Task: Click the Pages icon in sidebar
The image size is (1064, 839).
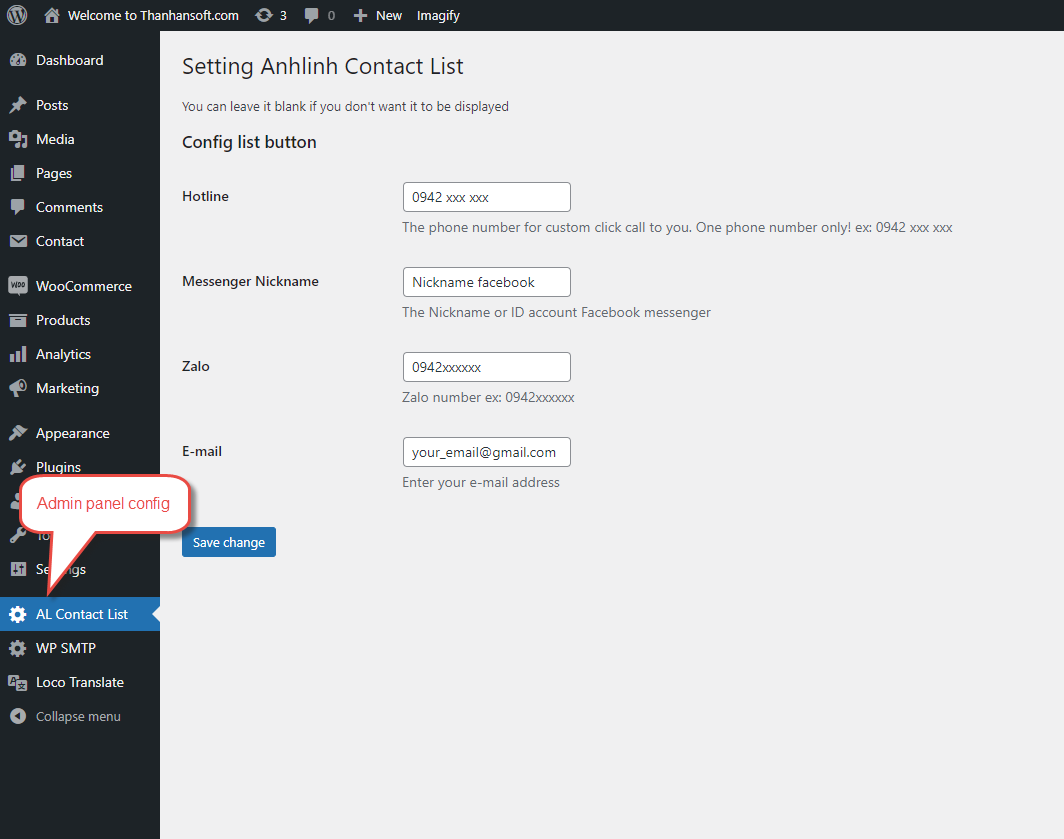Action: pos(18,173)
